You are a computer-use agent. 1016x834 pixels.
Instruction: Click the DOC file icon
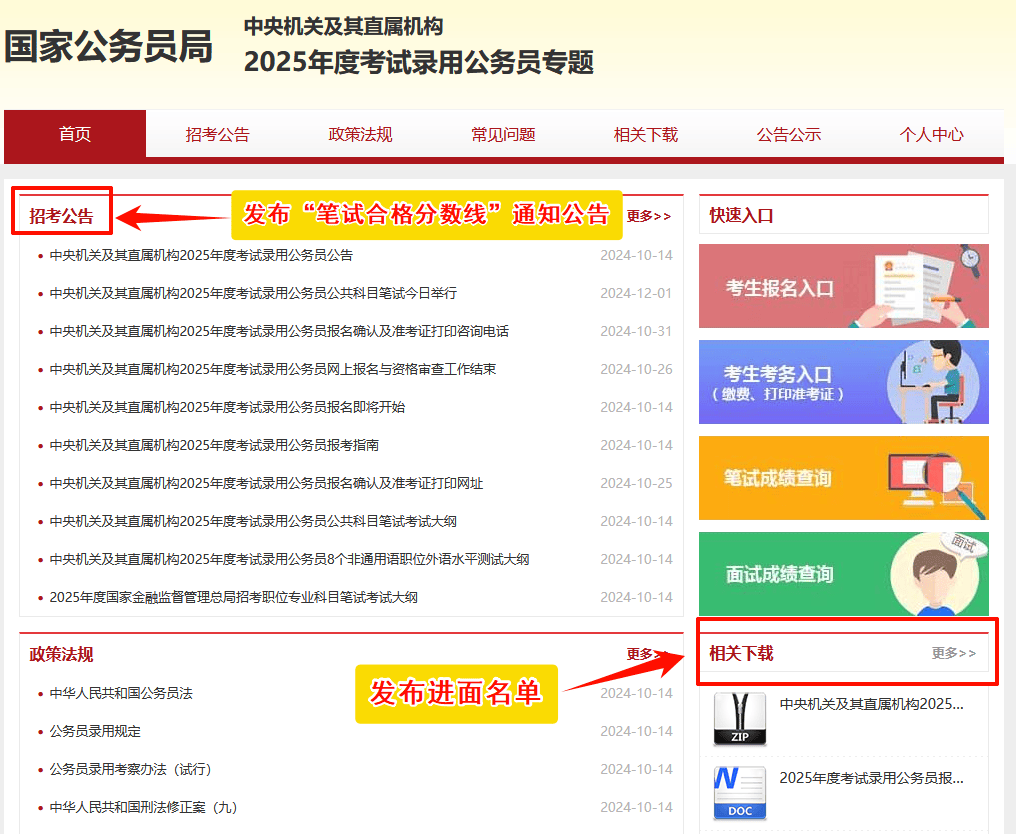[739, 793]
